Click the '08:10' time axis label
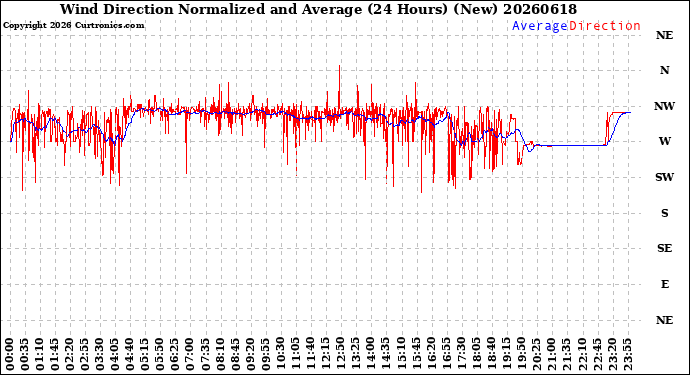Image resolution: width=690 pixels, height=375 pixels. pyautogui.click(x=220, y=355)
